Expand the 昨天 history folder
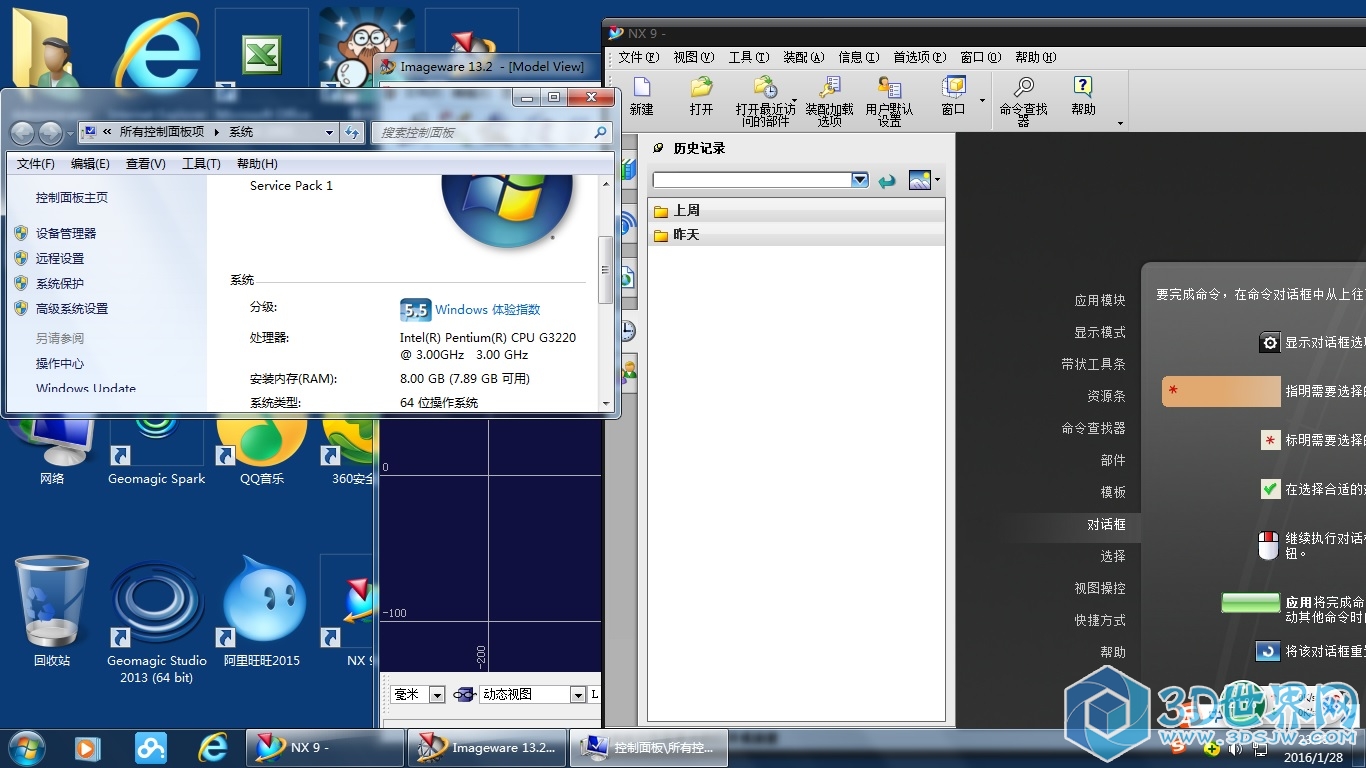The height and width of the screenshot is (768, 1366). (x=796, y=234)
